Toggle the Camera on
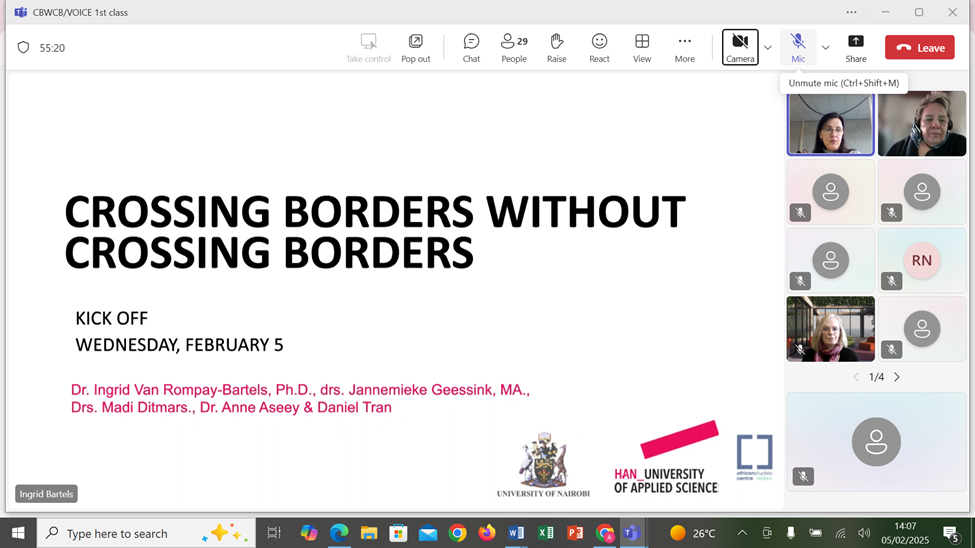Viewport: 975px width, 548px height. pos(740,47)
